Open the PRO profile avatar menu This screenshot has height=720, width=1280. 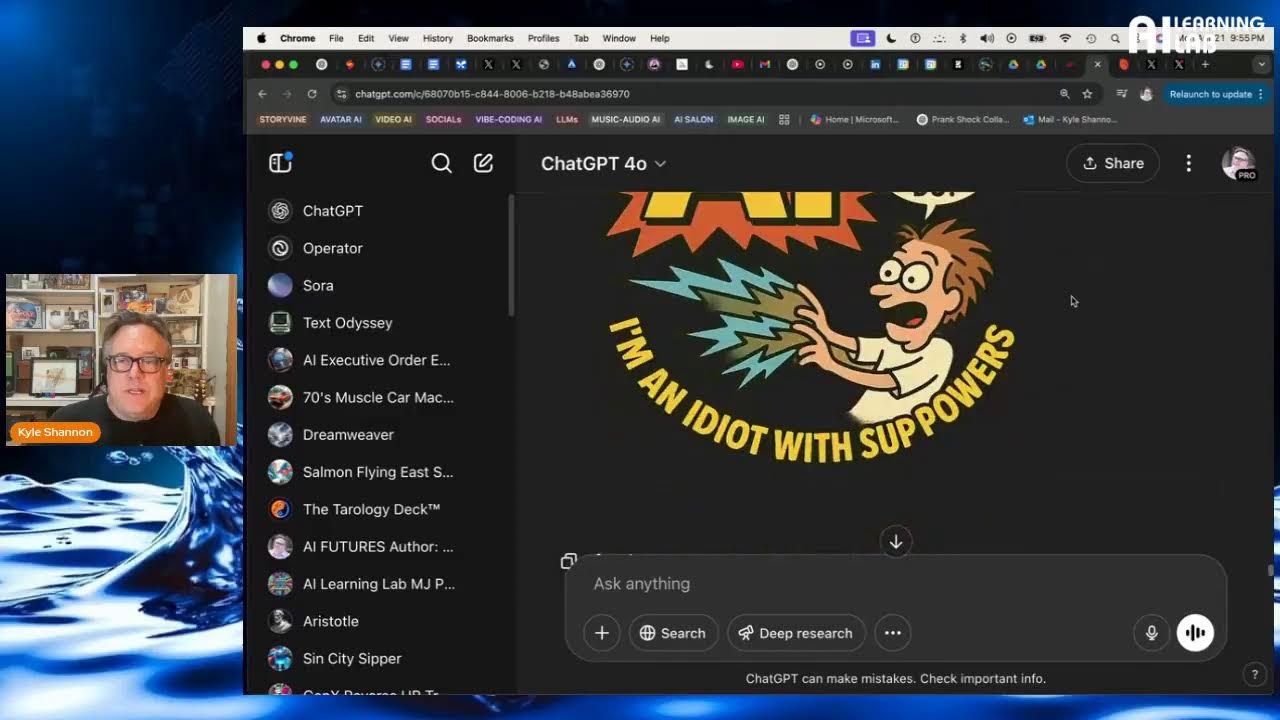[1238, 163]
